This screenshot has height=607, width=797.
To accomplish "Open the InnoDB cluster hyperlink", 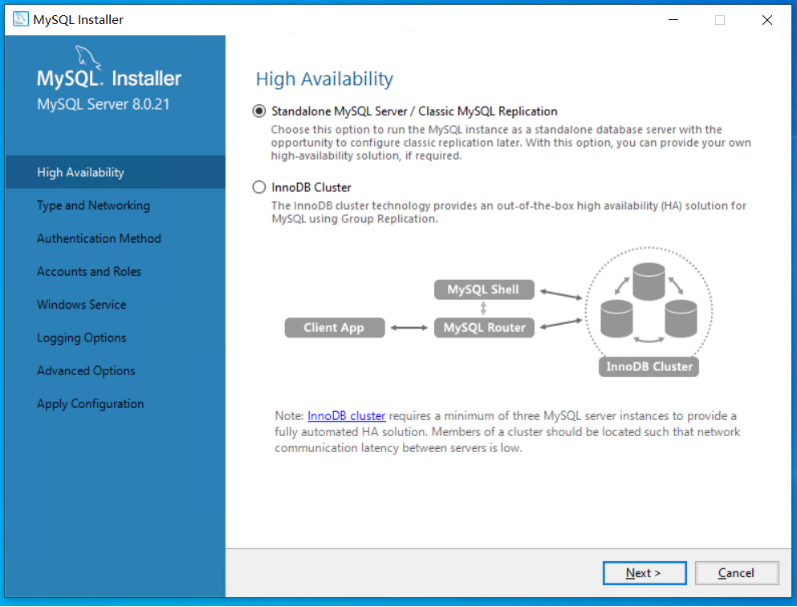I will coord(346,416).
